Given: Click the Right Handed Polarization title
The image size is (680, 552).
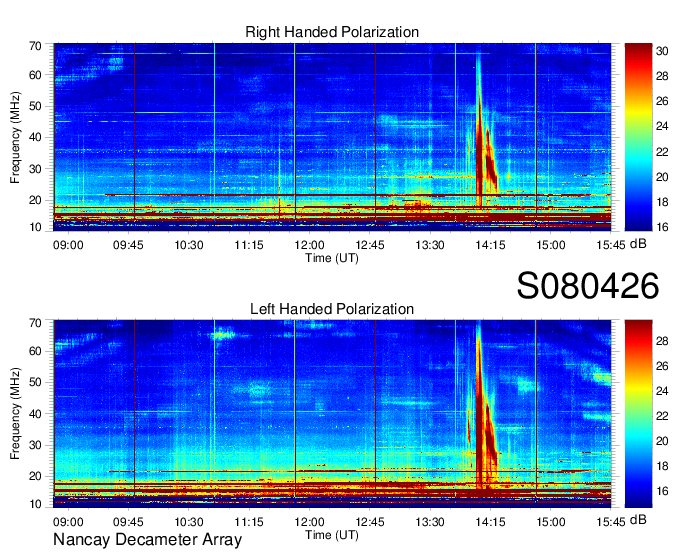Looking at the screenshot, I should [332, 32].
